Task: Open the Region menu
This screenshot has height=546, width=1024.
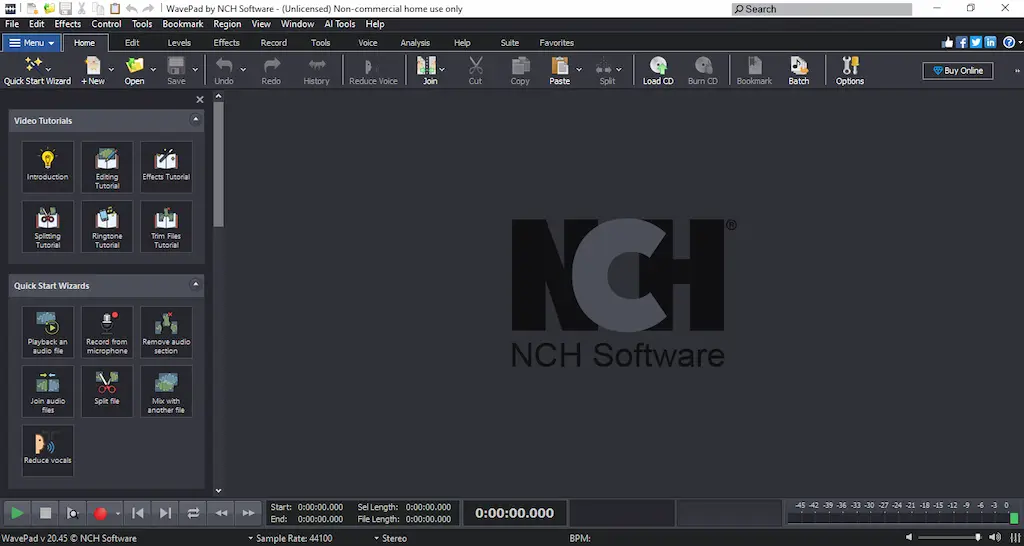Action: [227, 24]
